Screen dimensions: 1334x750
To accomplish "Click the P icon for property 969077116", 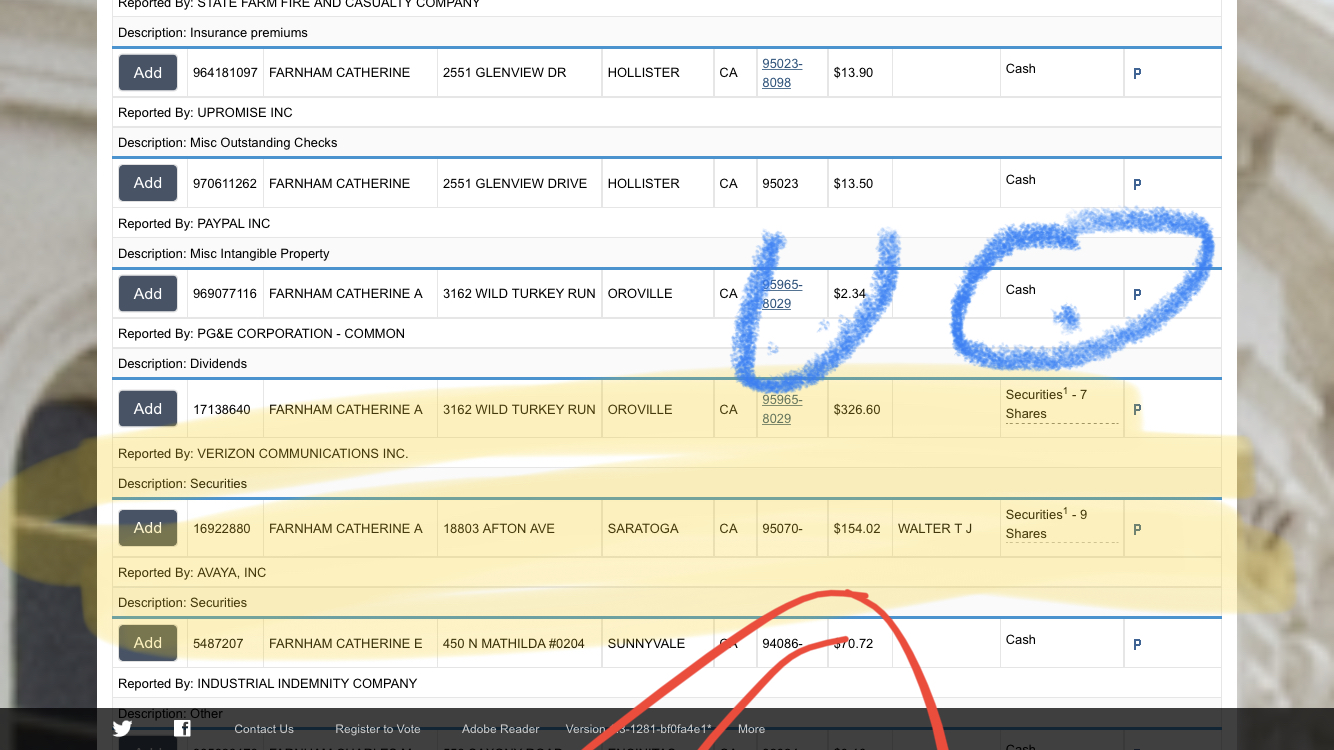I will 1137,294.
